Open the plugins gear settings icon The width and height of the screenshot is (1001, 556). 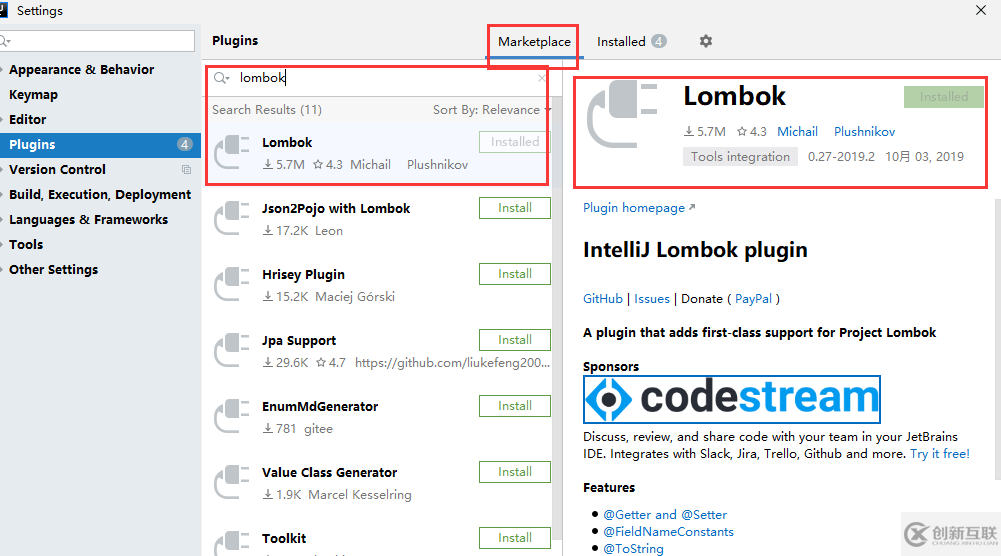coord(705,41)
